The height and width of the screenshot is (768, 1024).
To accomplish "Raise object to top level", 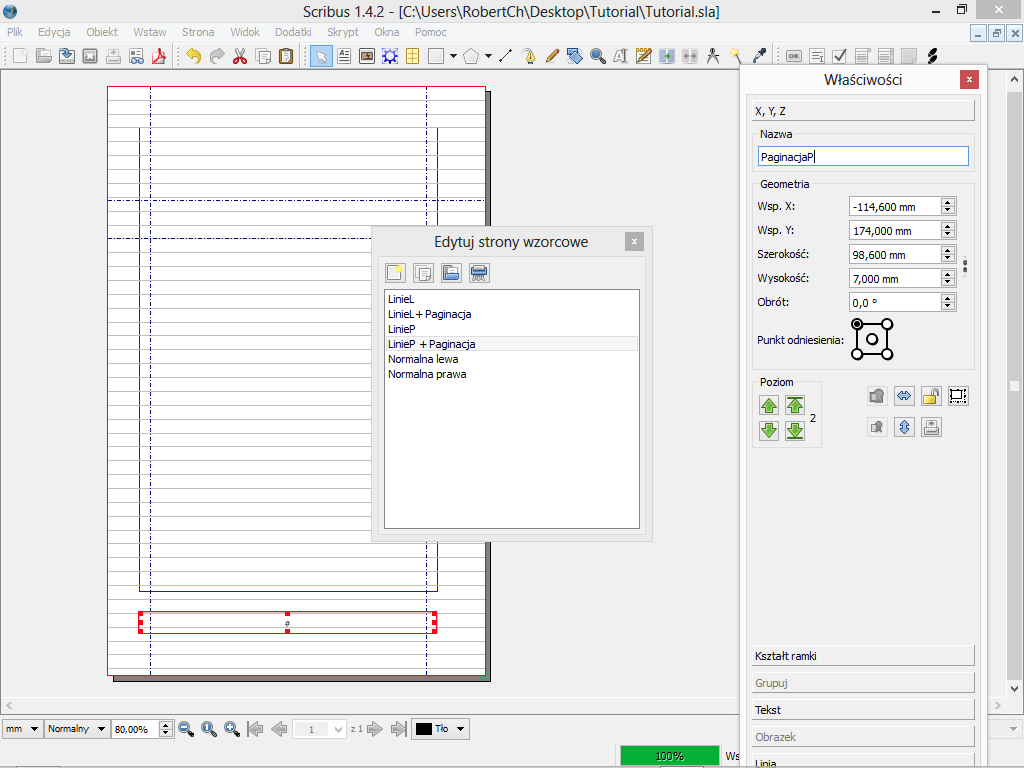I will (795, 405).
